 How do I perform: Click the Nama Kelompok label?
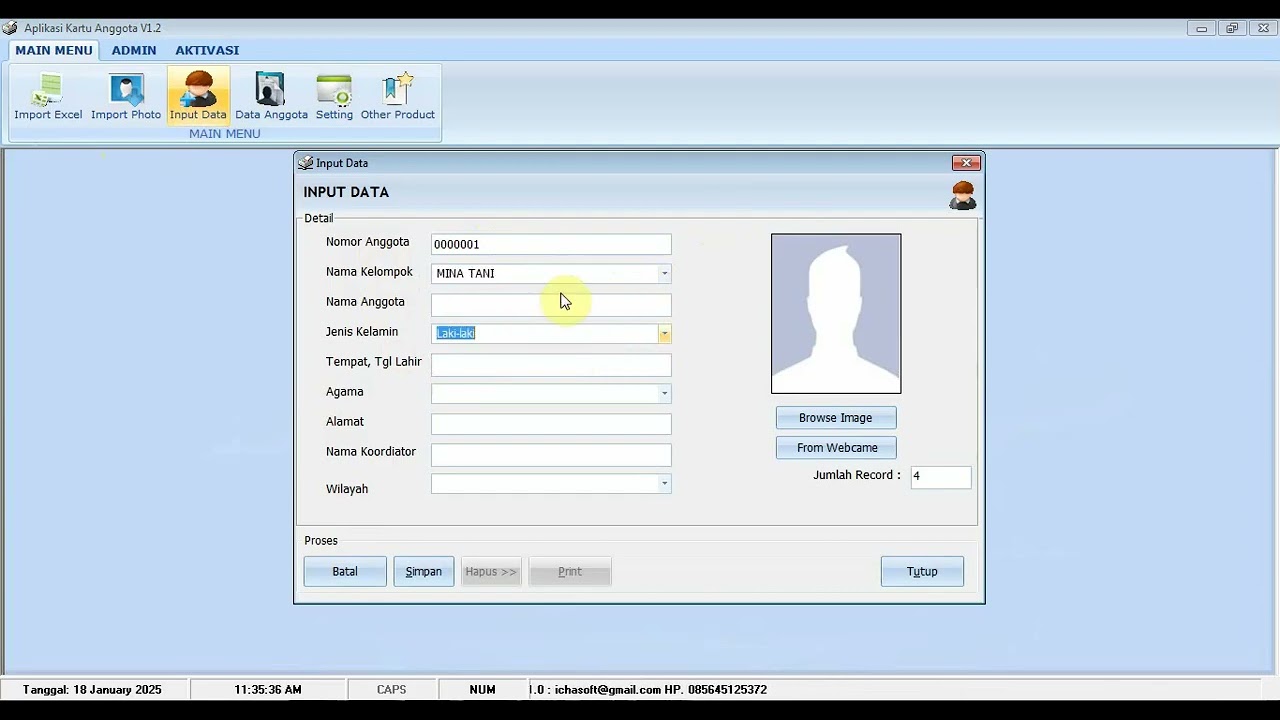click(369, 272)
